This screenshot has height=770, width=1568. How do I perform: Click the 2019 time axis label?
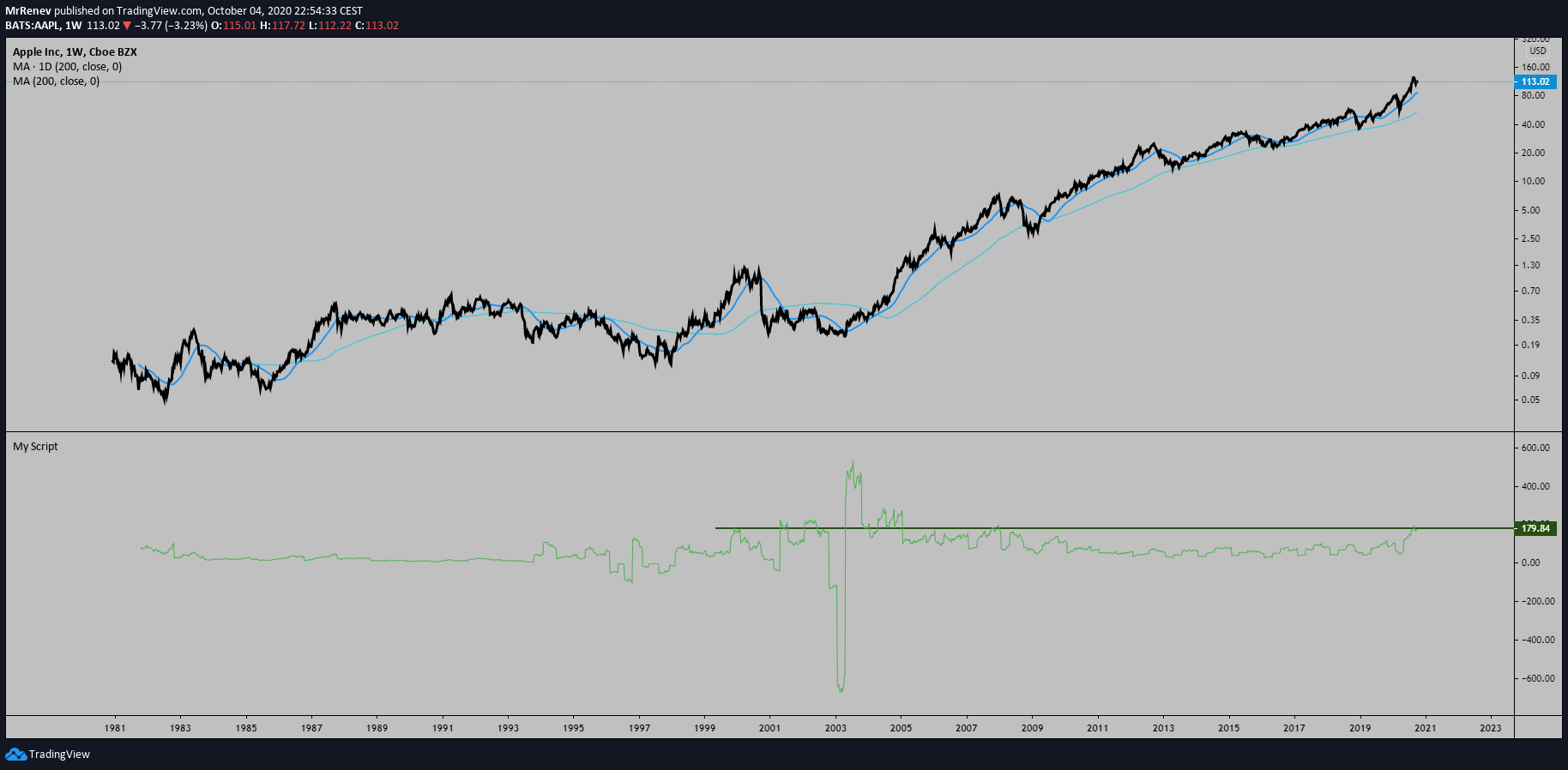pyautogui.click(x=1360, y=728)
